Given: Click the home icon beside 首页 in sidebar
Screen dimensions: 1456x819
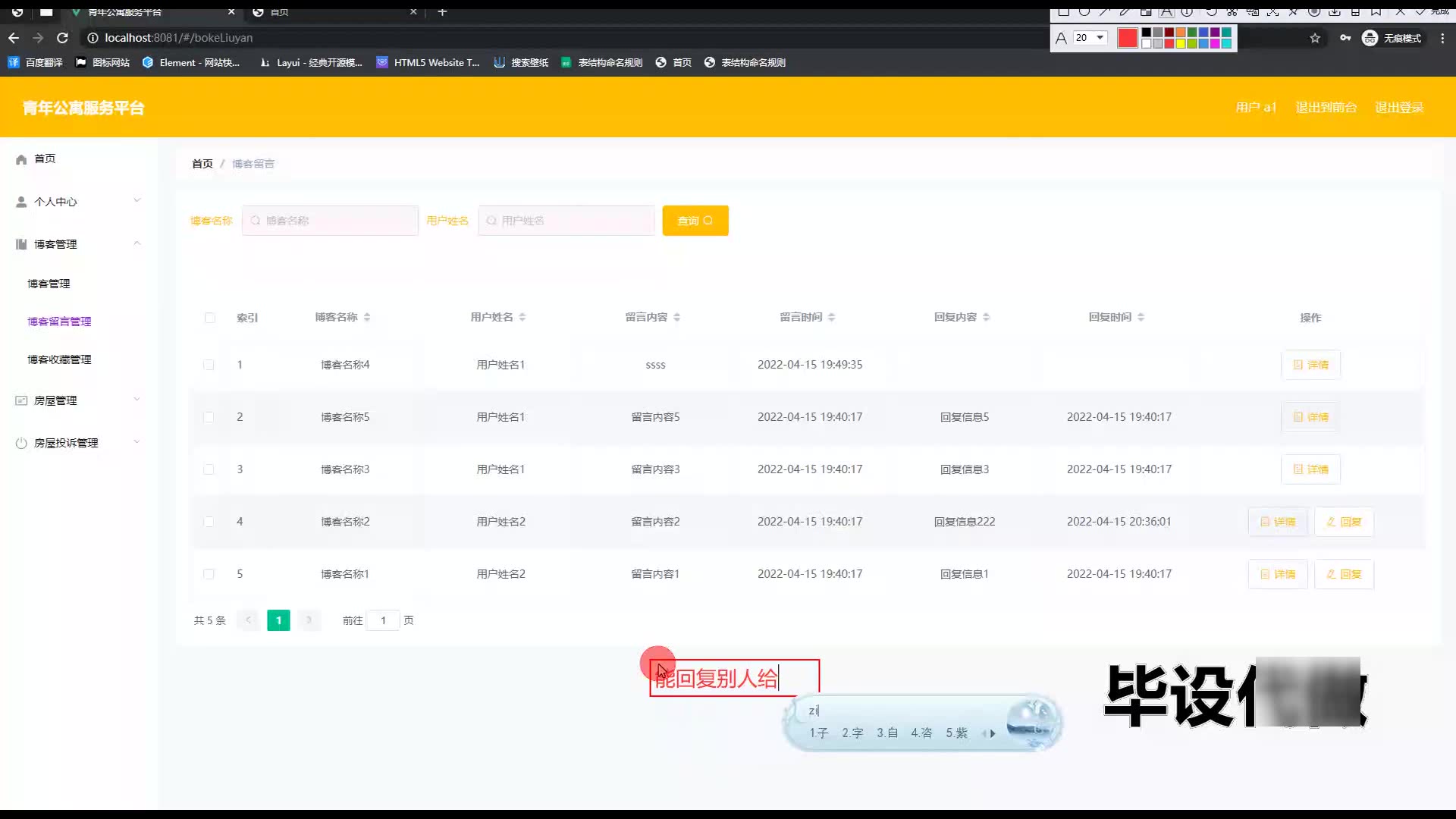Looking at the screenshot, I should (x=21, y=159).
